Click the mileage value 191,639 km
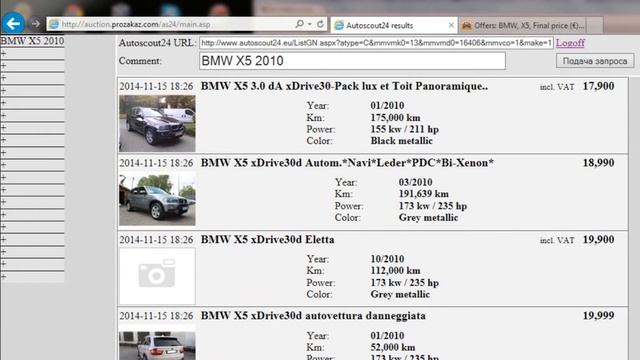 [423, 194]
